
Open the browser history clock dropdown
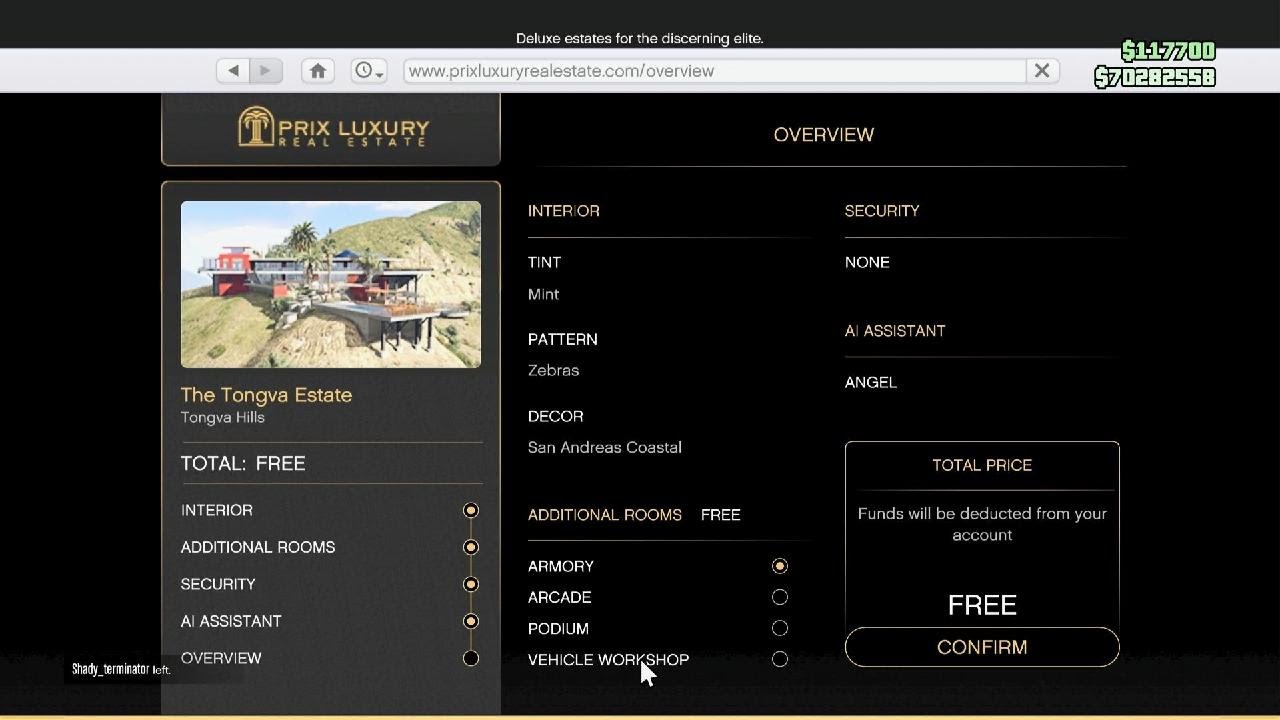point(369,71)
